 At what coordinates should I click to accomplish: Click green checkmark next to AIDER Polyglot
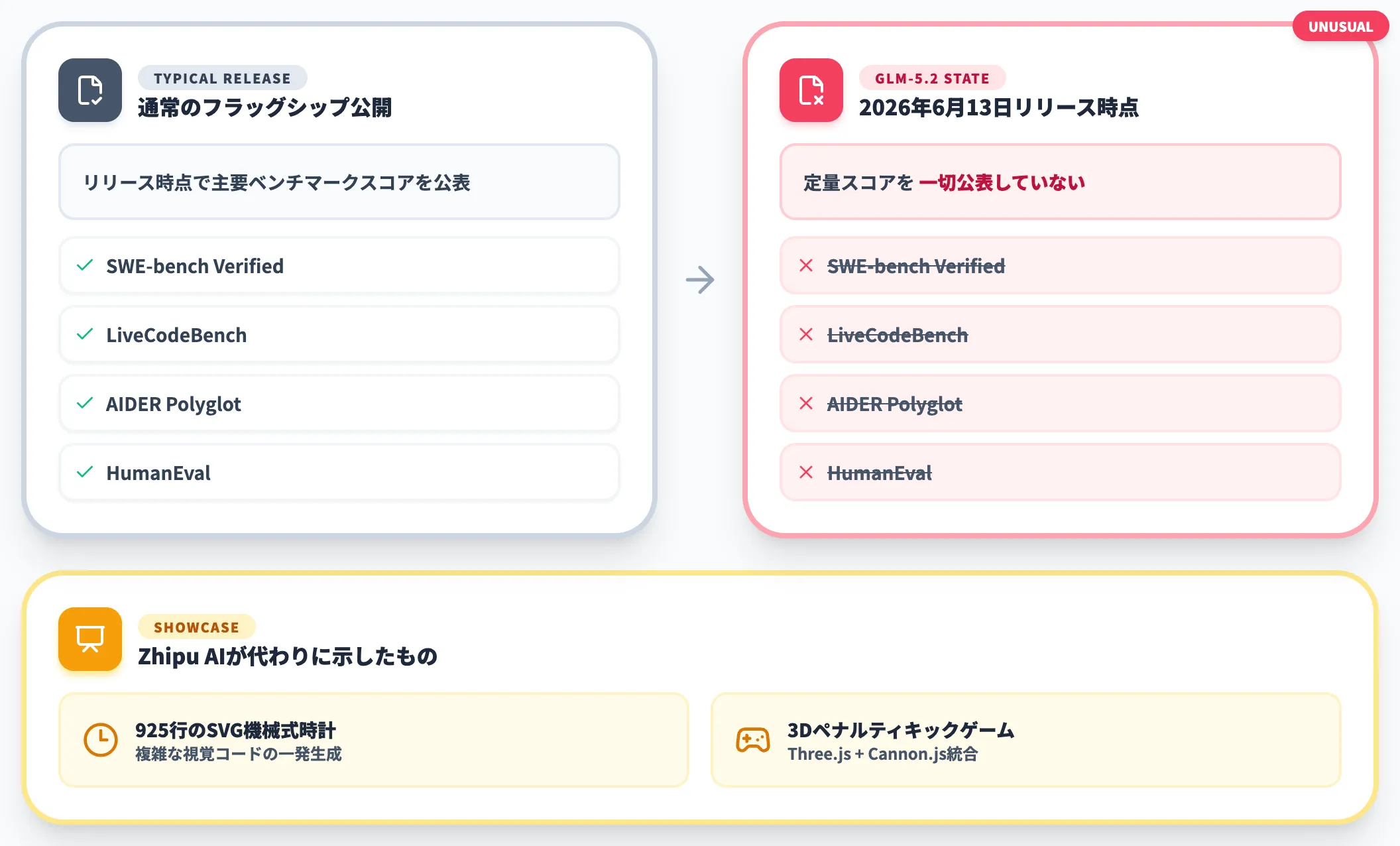tap(85, 403)
